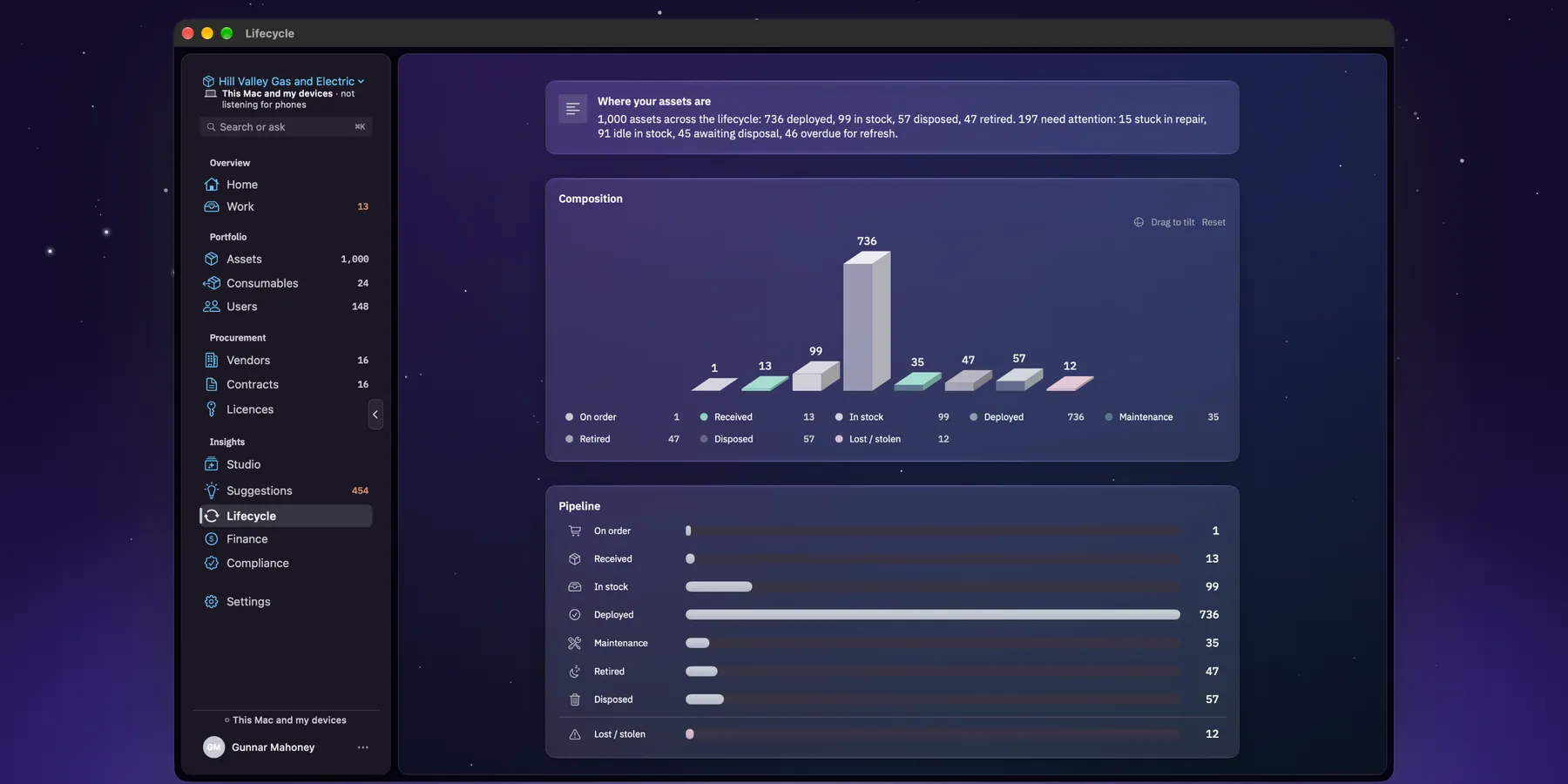The width and height of the screenshot is (1568, 784).
Task: Select the Lifecycle sidebar item
Action: [286, 516]
